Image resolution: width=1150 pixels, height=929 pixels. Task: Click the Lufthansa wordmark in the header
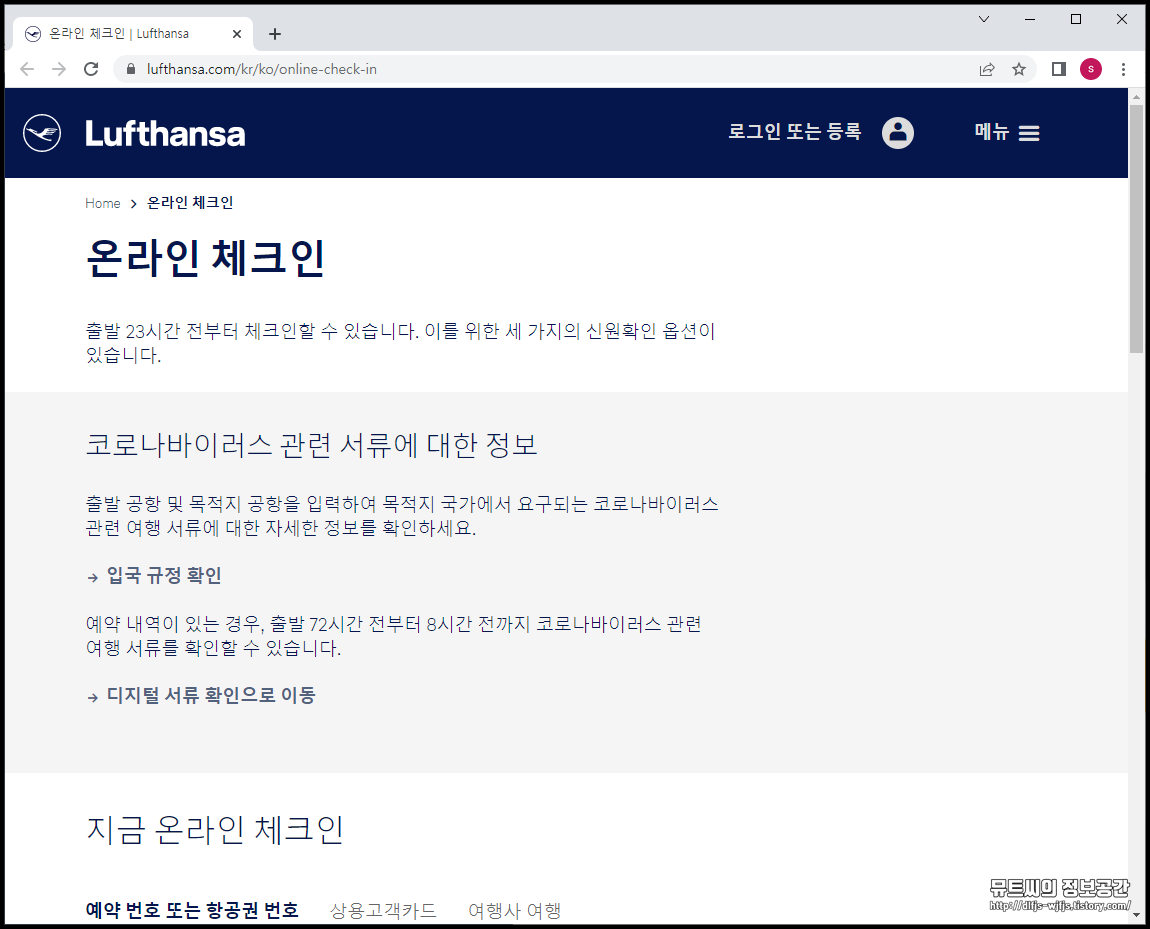tap(165, 133)
